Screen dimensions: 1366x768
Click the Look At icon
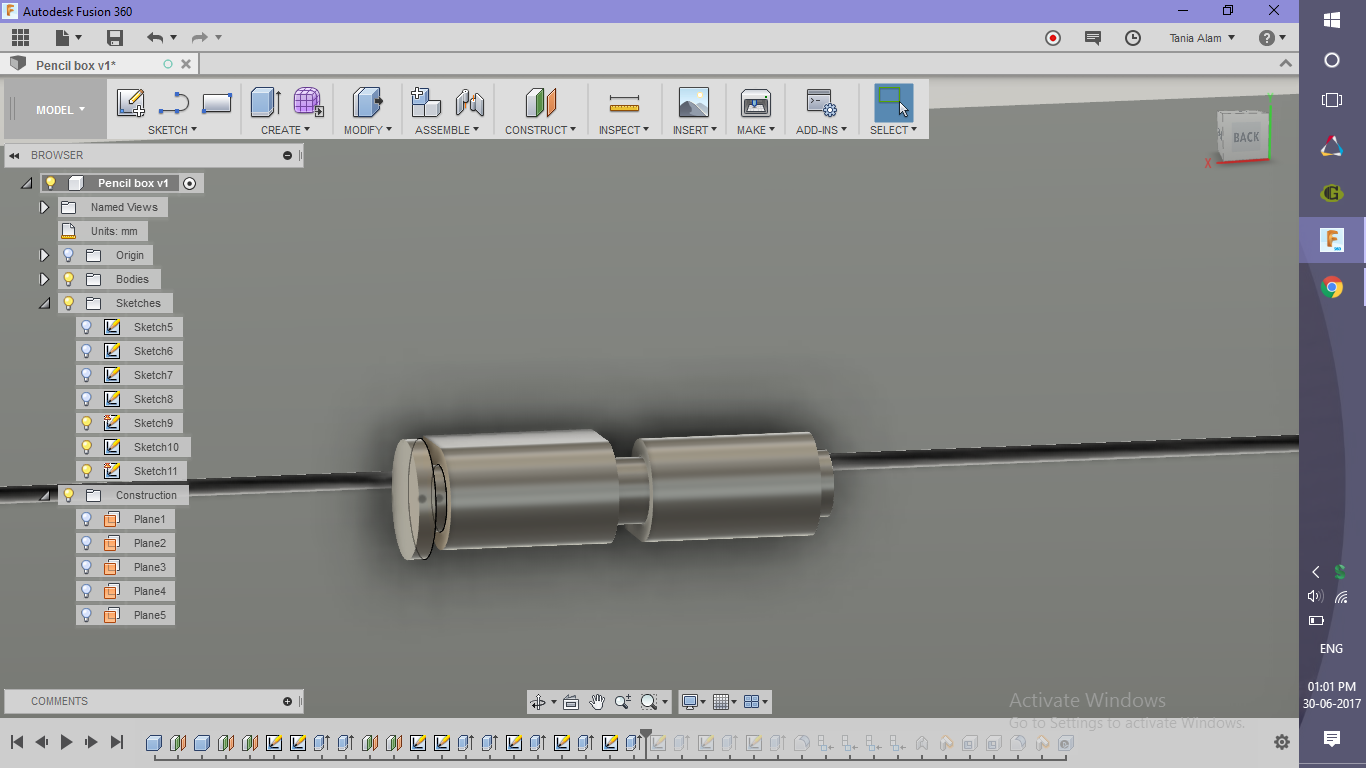571,702
